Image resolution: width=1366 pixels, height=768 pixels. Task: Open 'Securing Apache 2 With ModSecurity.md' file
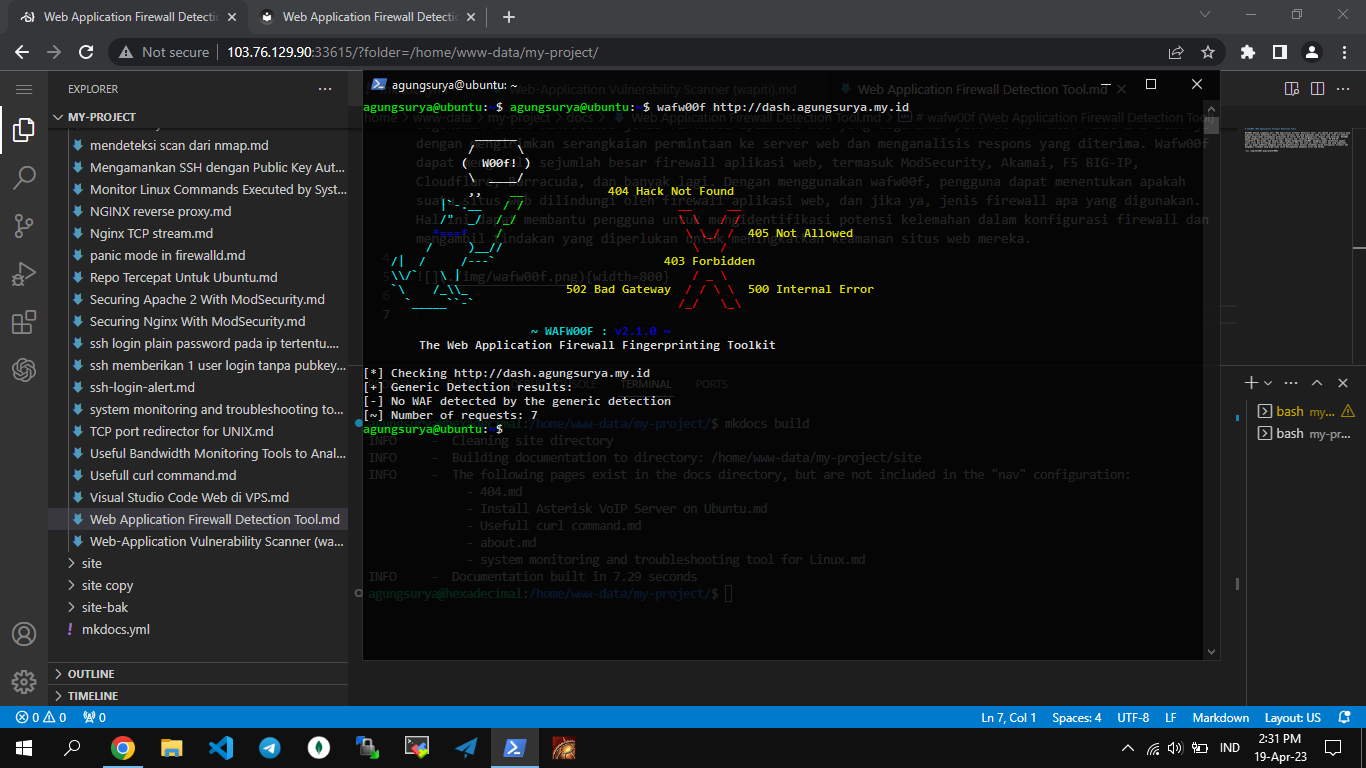[207, 299]
